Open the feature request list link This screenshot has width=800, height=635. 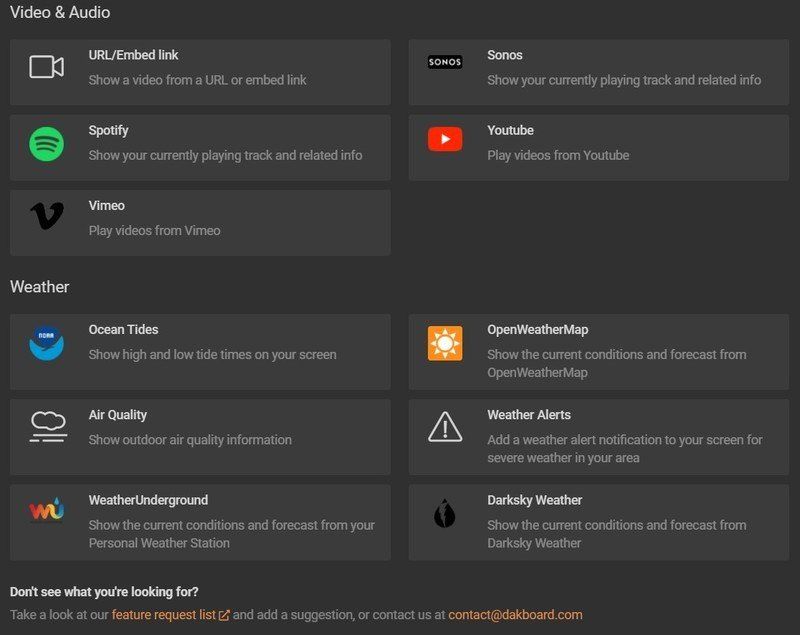tap(164, 615)
